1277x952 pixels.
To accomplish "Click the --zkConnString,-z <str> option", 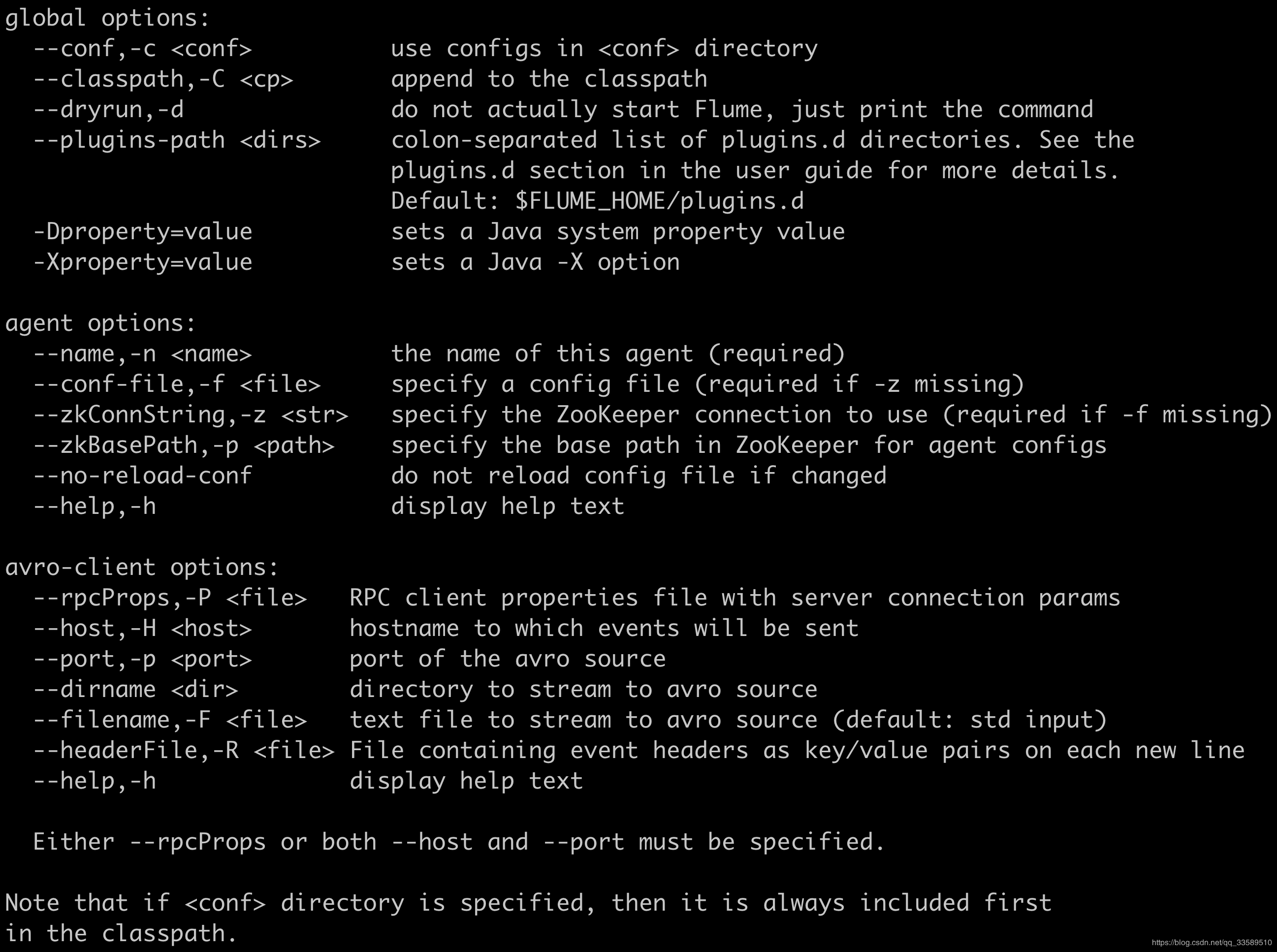I will [x=190, y=414].
